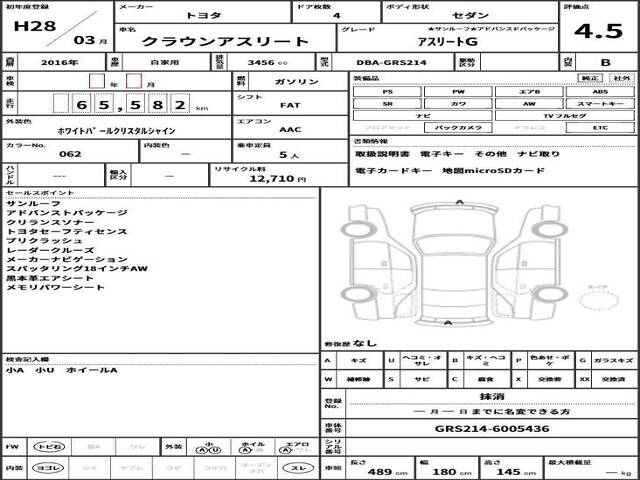Open the 燃料 ガソリン field
640x480 pixels.
pyautogui.click(x=286, y=80)
